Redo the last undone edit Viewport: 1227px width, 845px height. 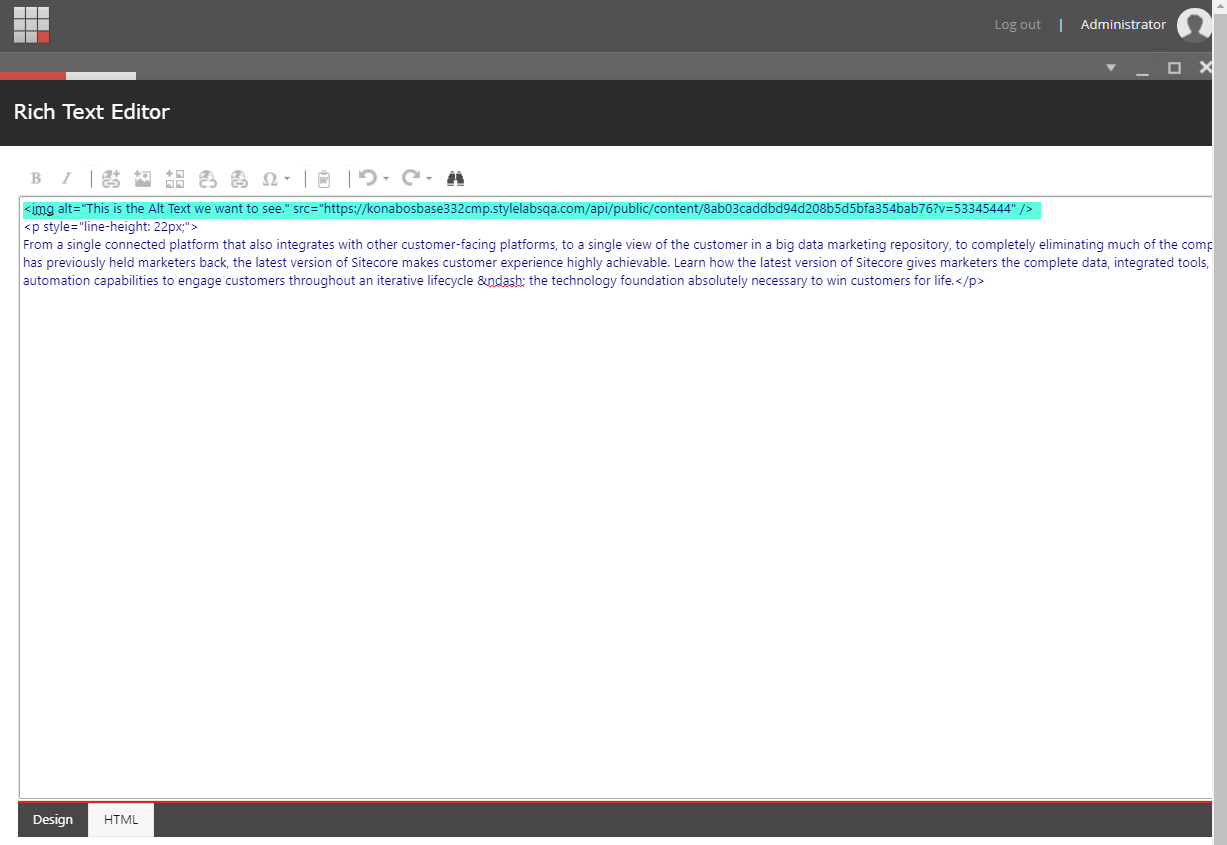coord(411,178)
